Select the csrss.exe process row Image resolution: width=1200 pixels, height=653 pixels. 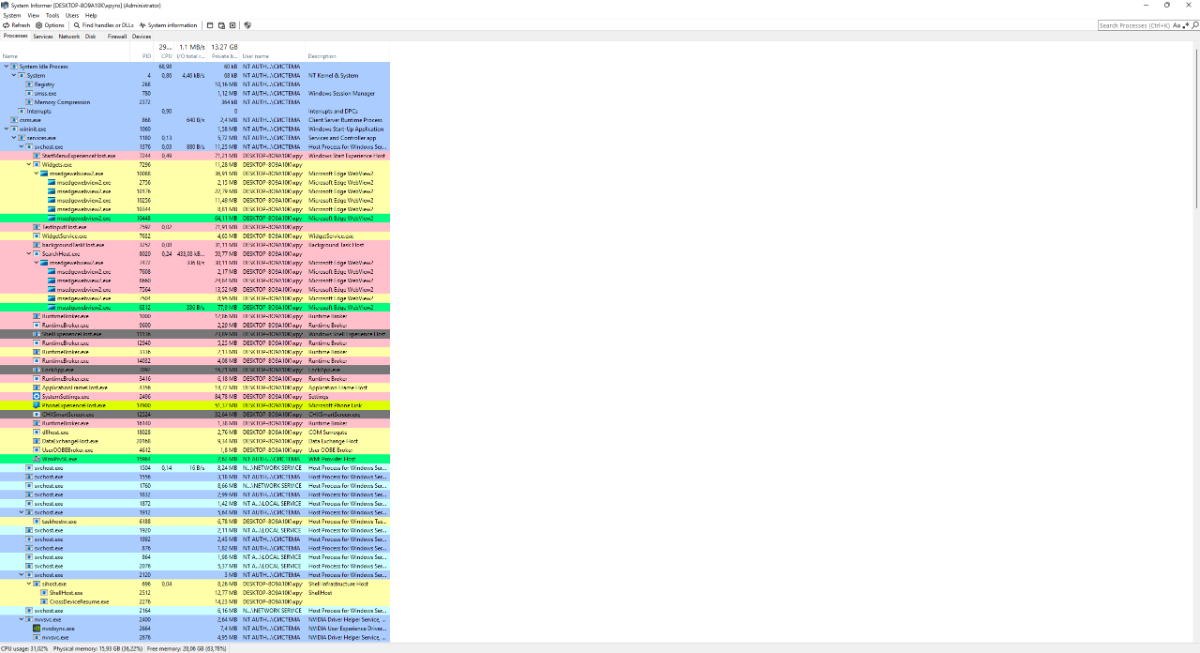[195, 120]
